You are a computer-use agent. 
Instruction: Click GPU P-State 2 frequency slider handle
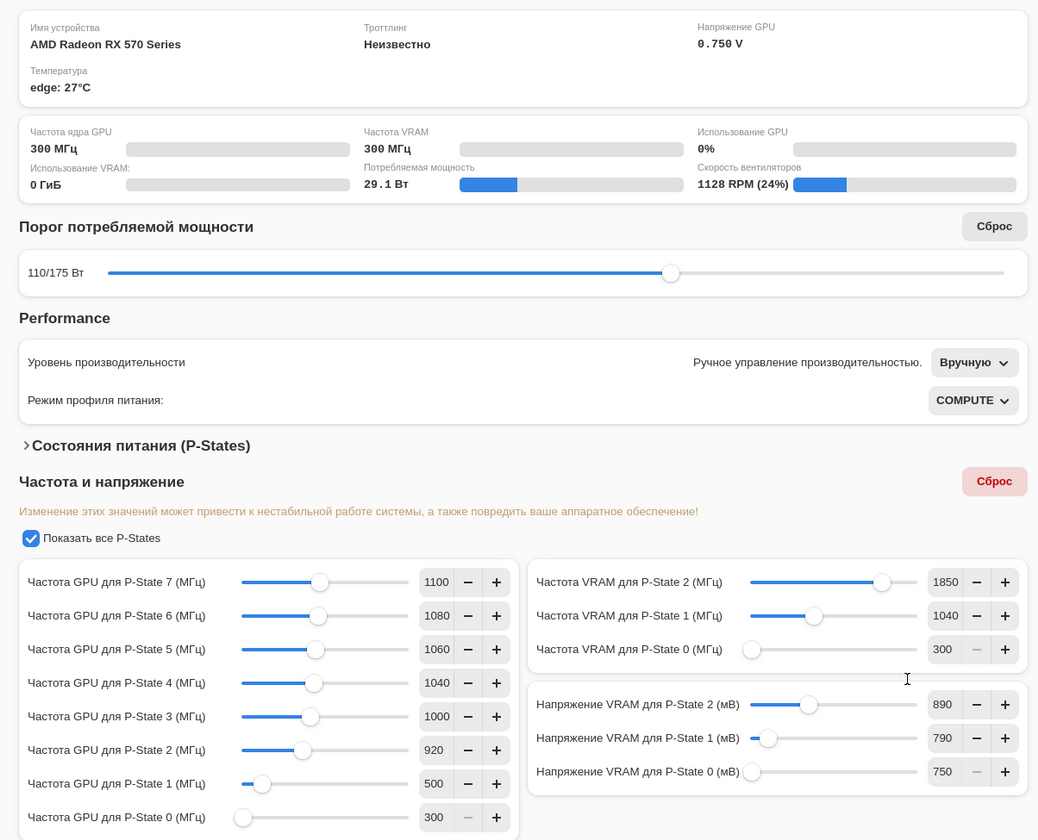[303, 751]
